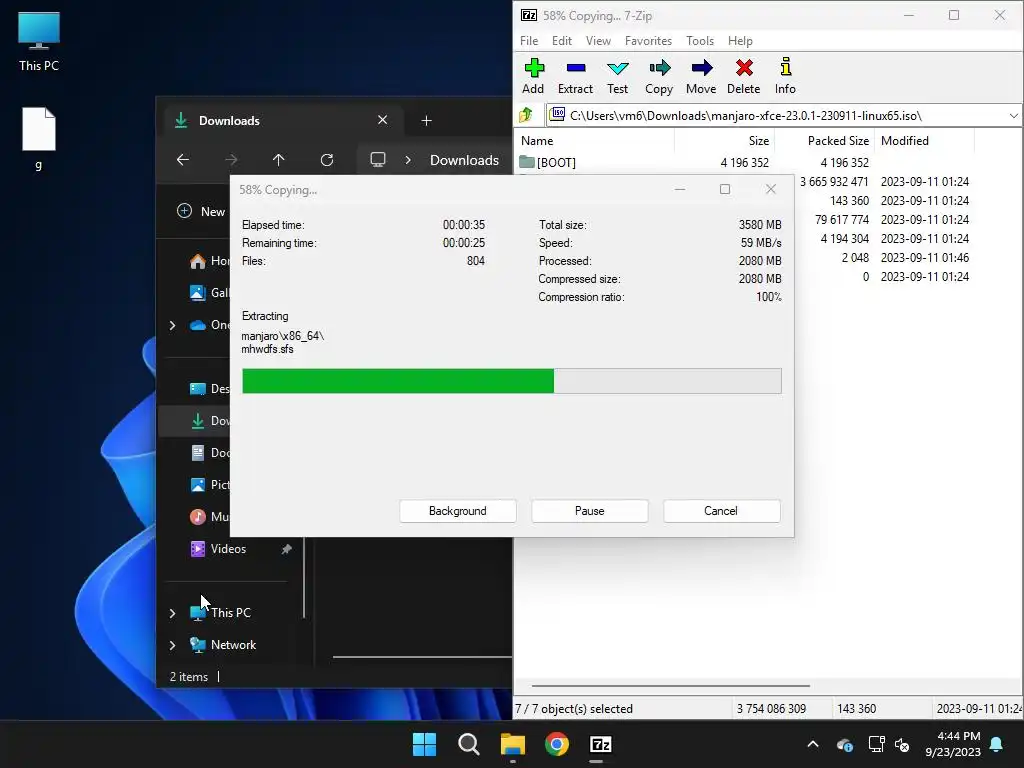
Task: Select the [BOOT] folder in 7-Zip
Action: (549, 162)
